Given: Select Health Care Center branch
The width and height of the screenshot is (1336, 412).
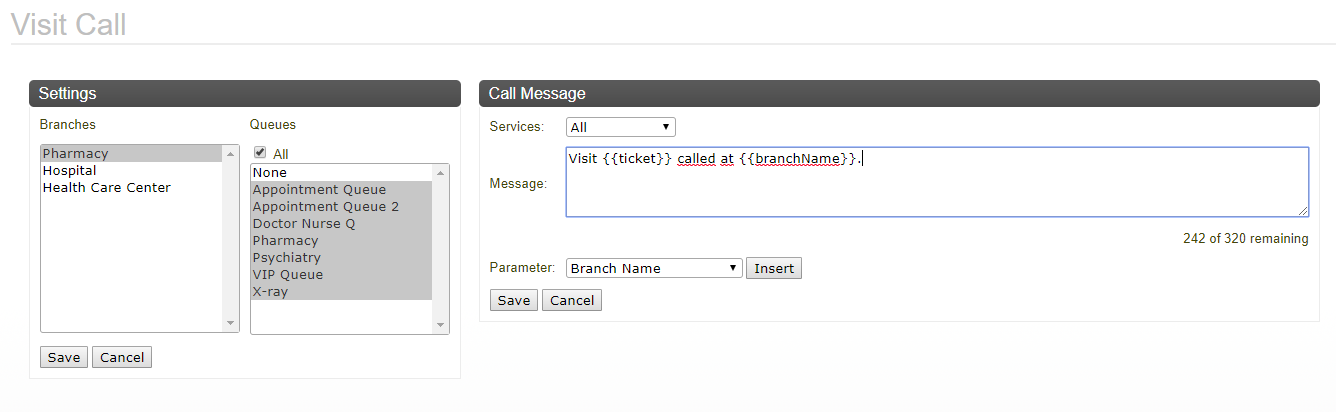Looking at the screenshot, I should coord(131,188).
